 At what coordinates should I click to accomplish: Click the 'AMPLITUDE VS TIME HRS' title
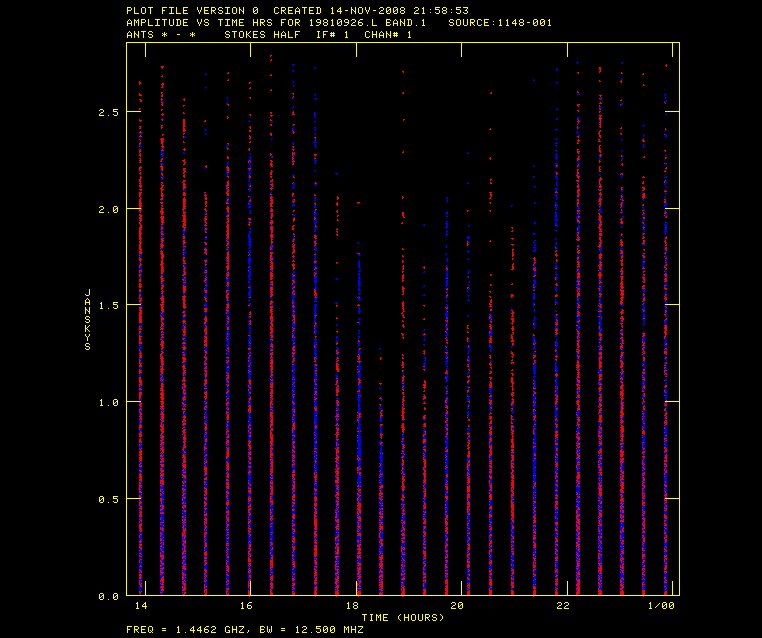pyautogui.click(x=206, y=22)
